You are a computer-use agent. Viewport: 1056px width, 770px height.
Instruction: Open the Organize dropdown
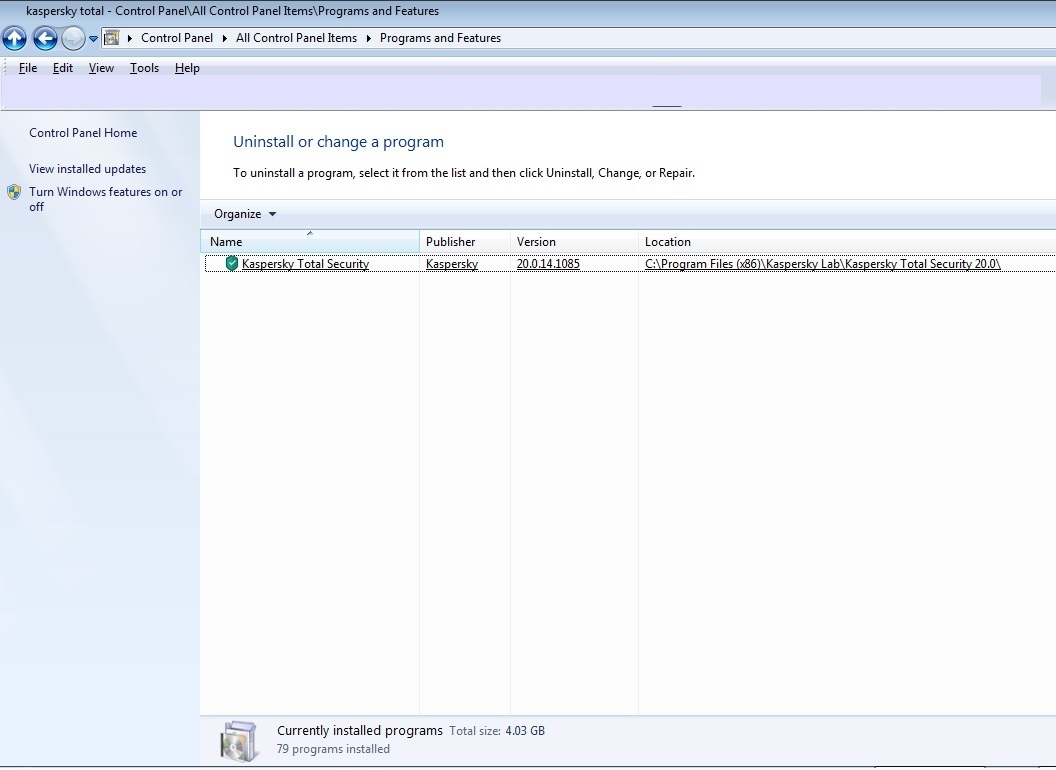(245, 214)
